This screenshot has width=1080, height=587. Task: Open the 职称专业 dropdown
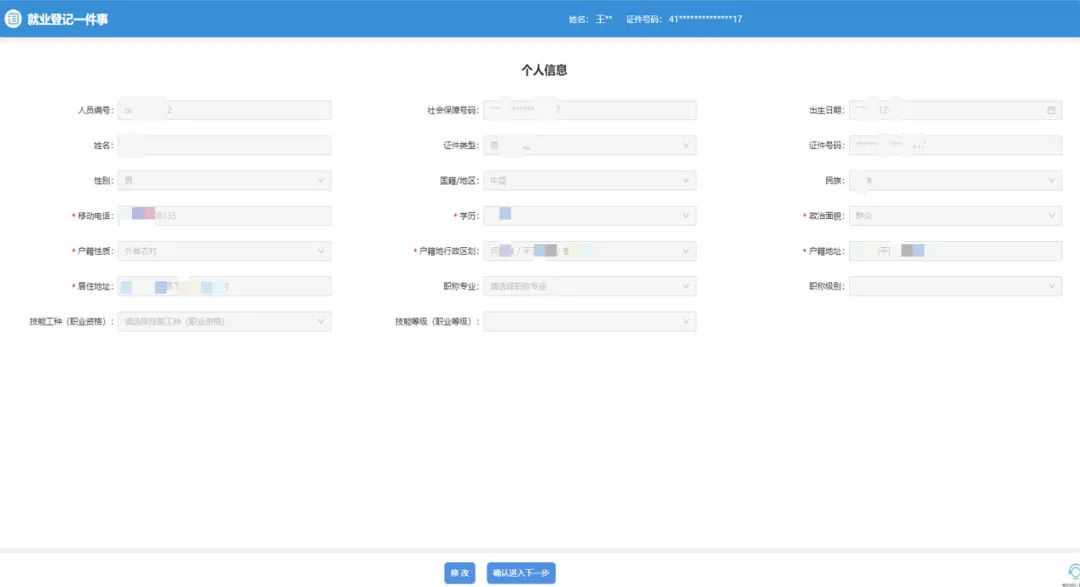click(589, 287)
